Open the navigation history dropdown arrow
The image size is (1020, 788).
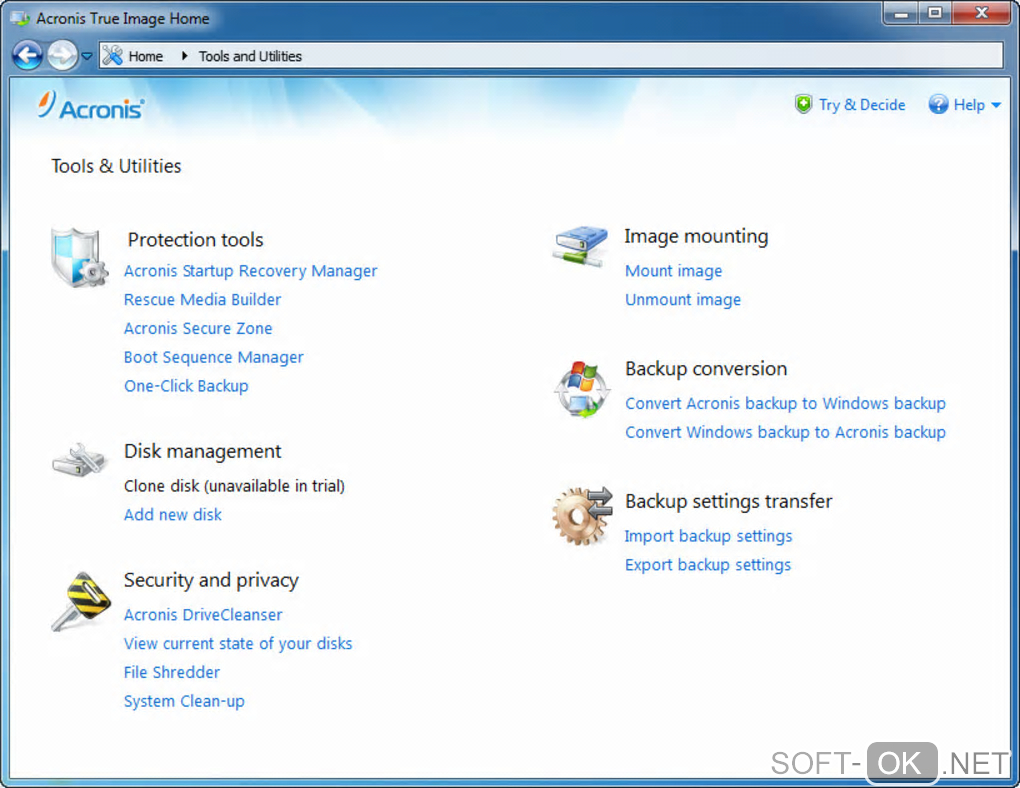[87, 56]
